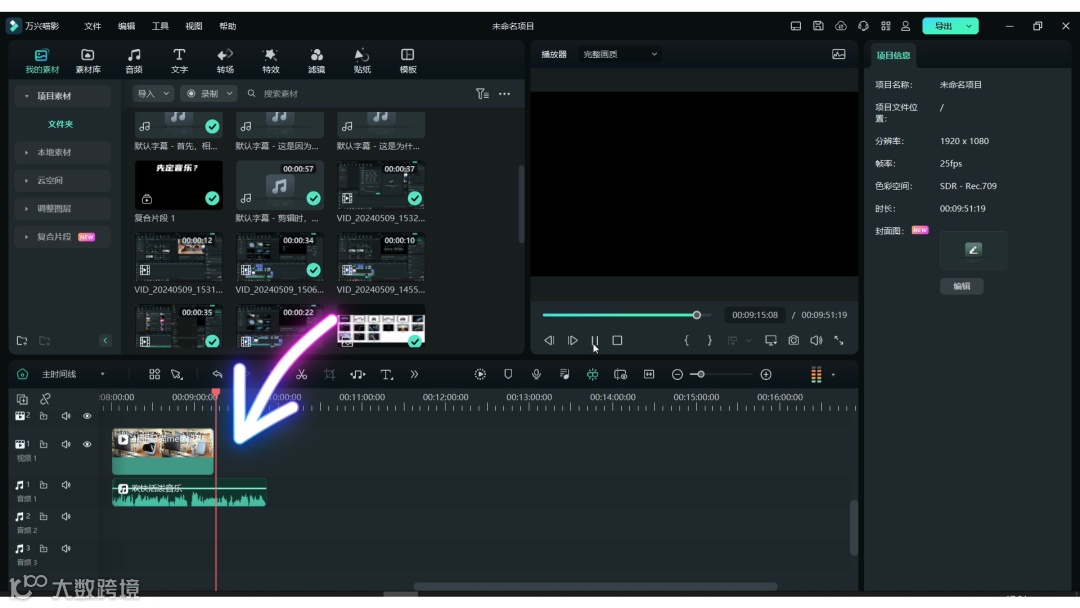Lock the 音频 3 track
Viewport: 1080px width, 608px height.
tap(43, 549)
